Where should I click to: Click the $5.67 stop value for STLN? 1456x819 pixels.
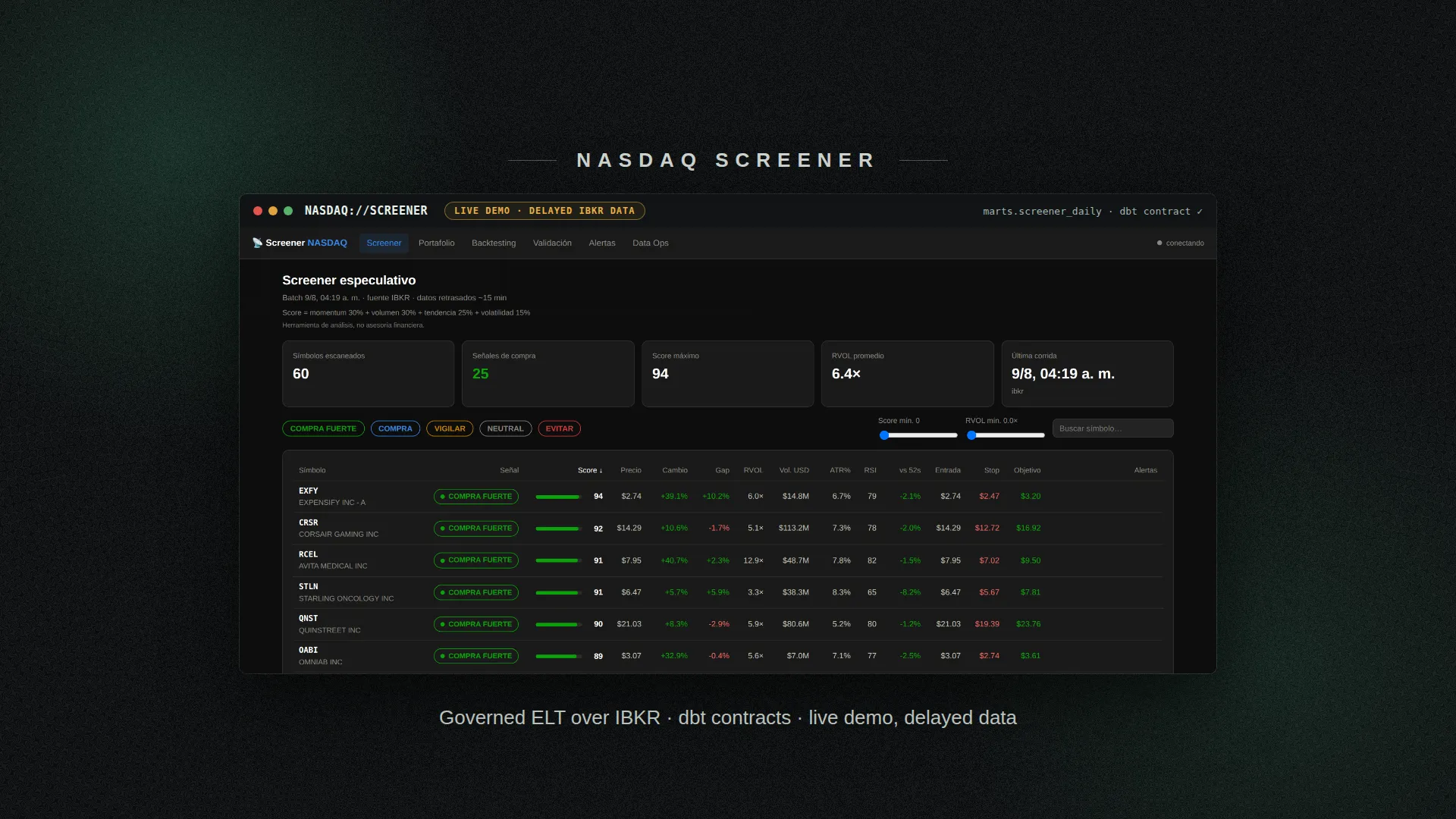point(989,593)
